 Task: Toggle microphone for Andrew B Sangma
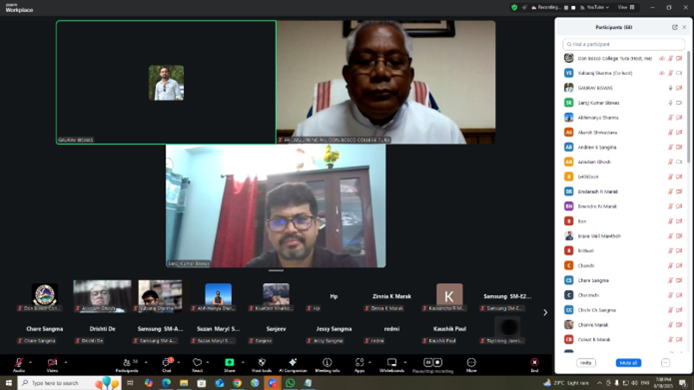[x=670, y=147]
